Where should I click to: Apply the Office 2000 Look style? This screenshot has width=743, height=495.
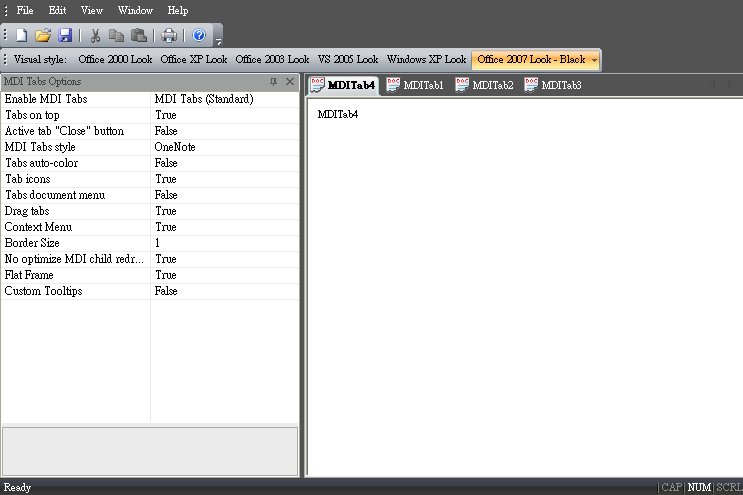115,60
